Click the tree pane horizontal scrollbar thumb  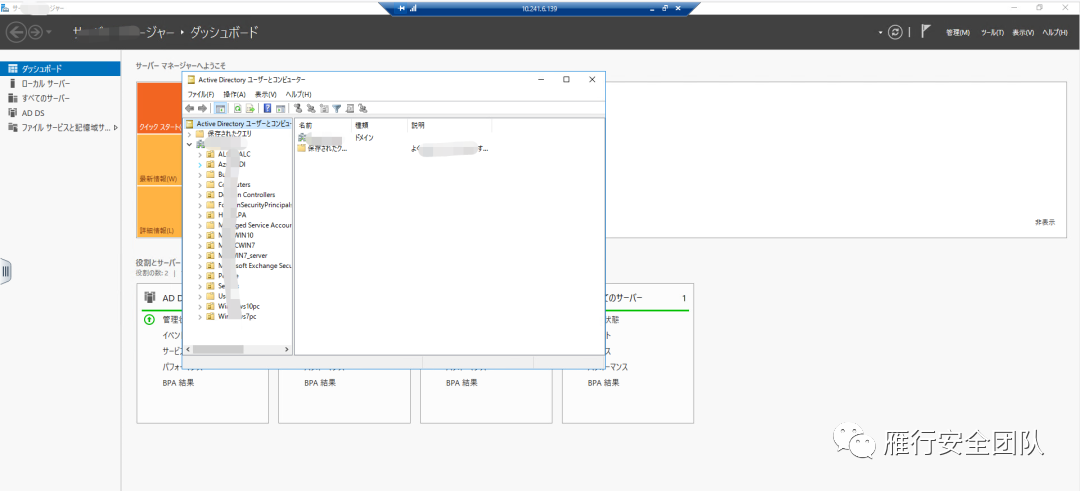219,350
